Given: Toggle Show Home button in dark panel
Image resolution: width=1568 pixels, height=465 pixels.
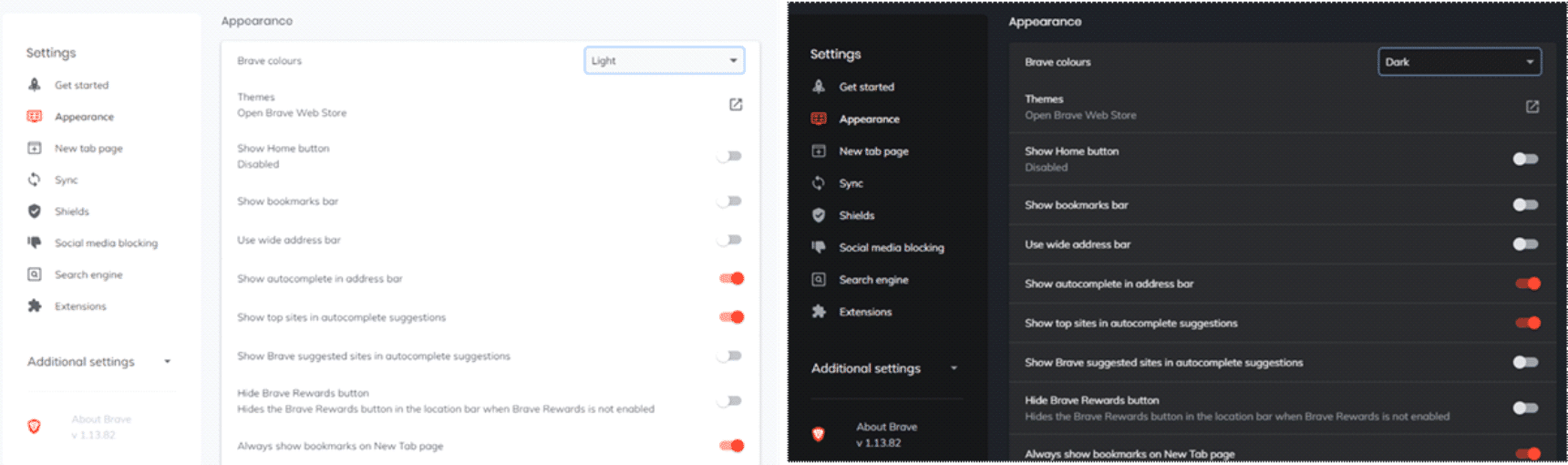Looking at the screenshot, I should click(x=1525, y=159).
